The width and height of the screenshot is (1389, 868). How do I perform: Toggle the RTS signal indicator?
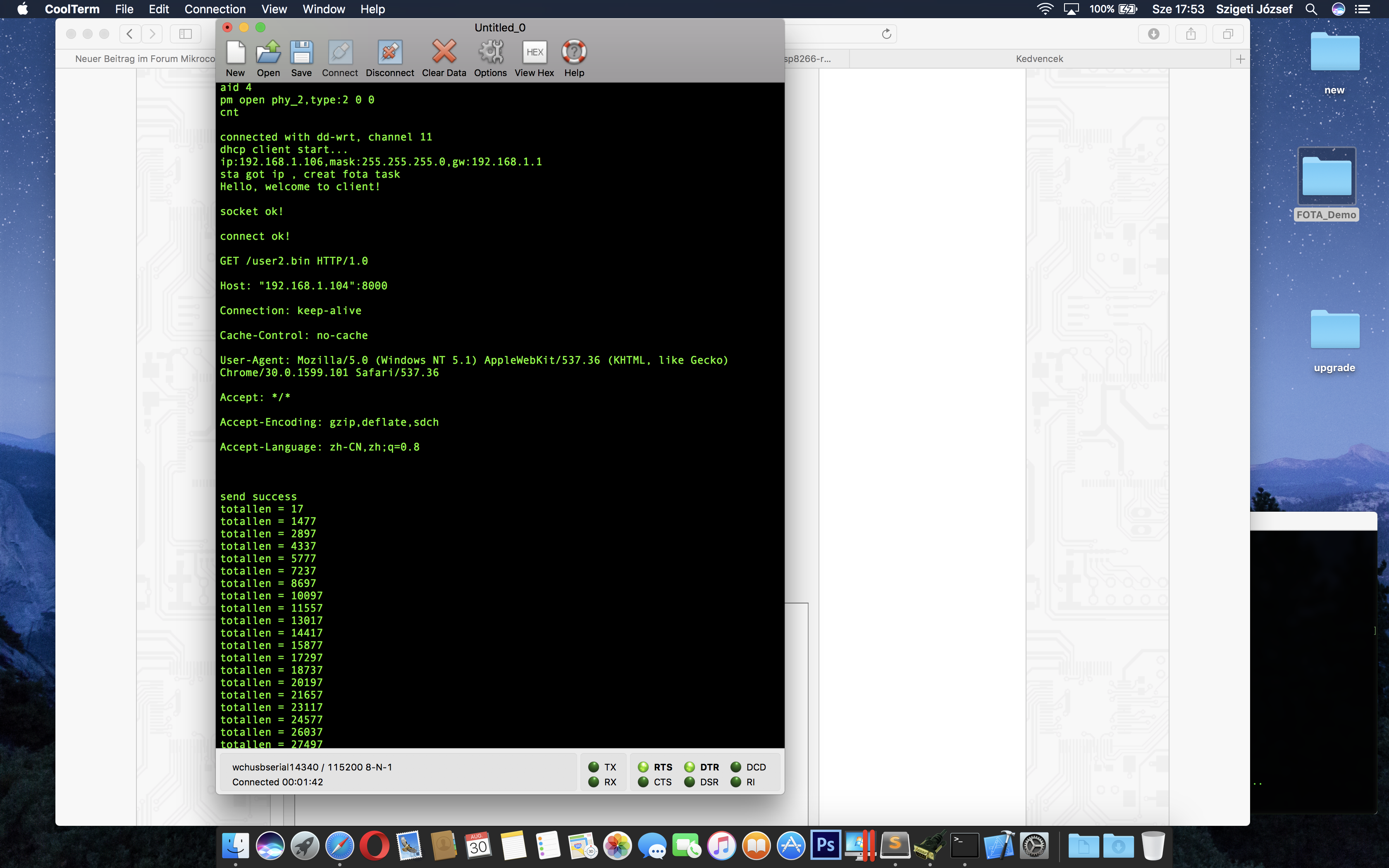pos(643,767)
